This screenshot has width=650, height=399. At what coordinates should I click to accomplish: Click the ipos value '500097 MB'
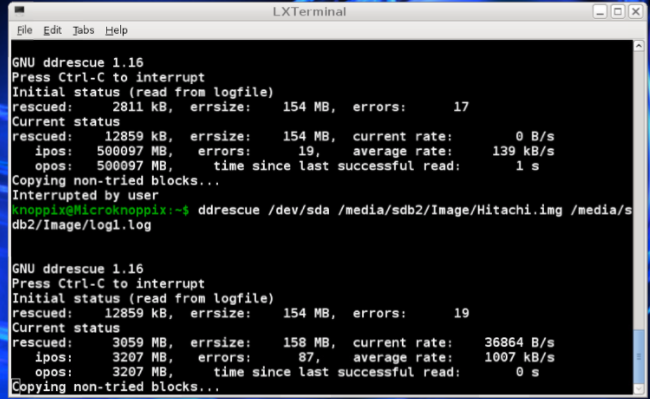pos(132,151)
